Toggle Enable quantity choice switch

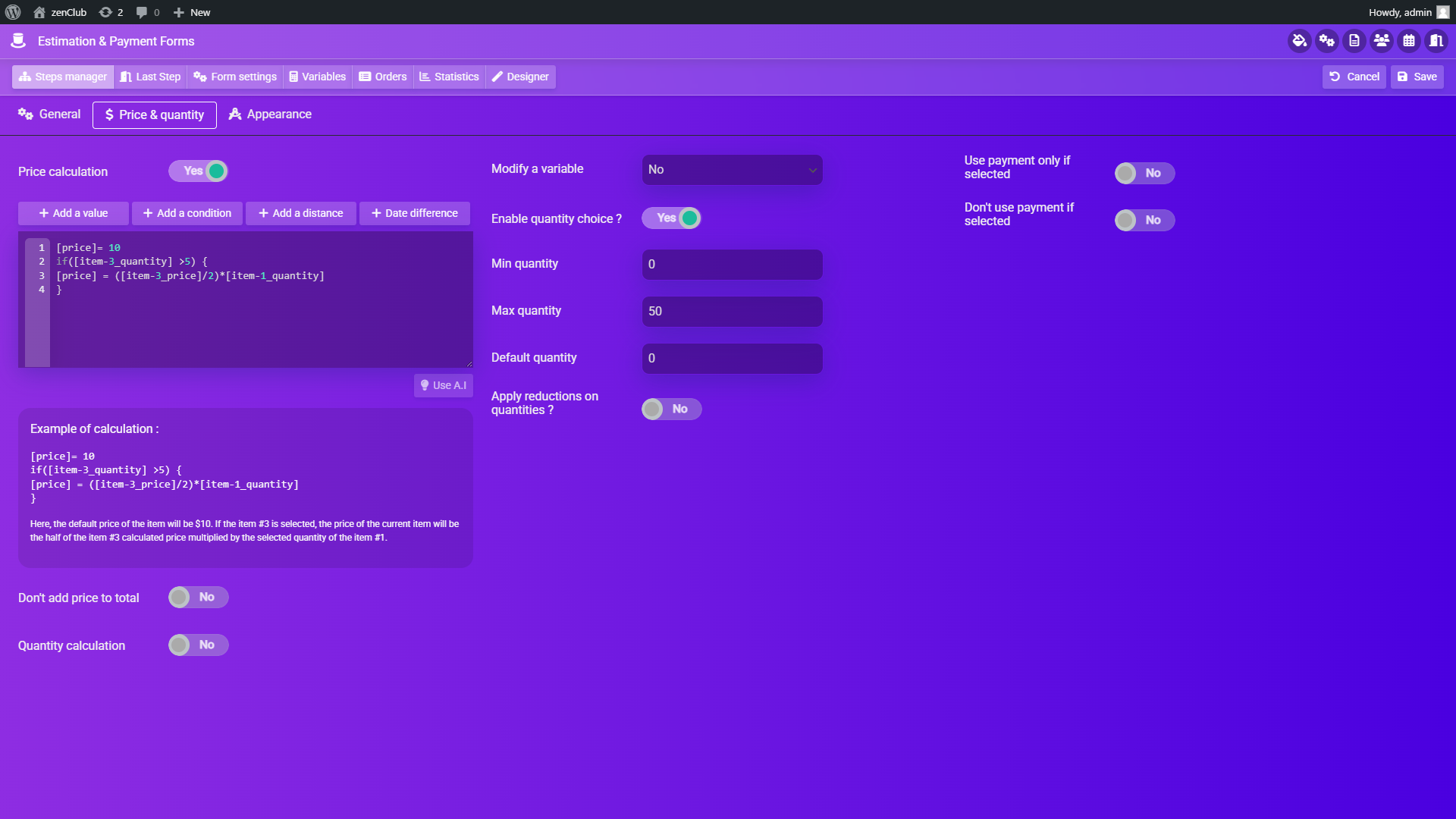(x=672, y=218)
